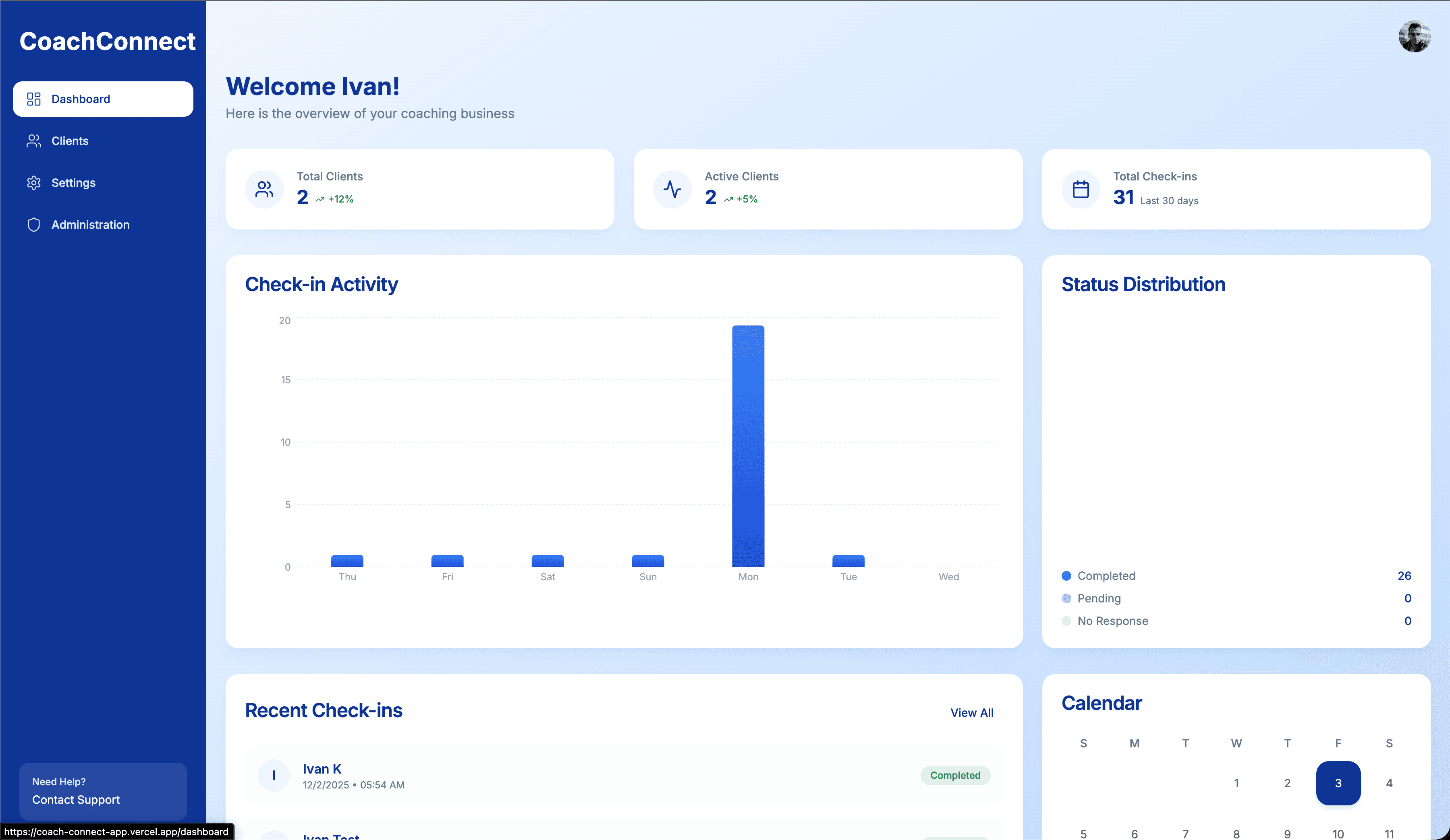Viewport: 1450px width, 840px height.
Task: Select day 3 on the Calendar
Action: coord(1338,782)
